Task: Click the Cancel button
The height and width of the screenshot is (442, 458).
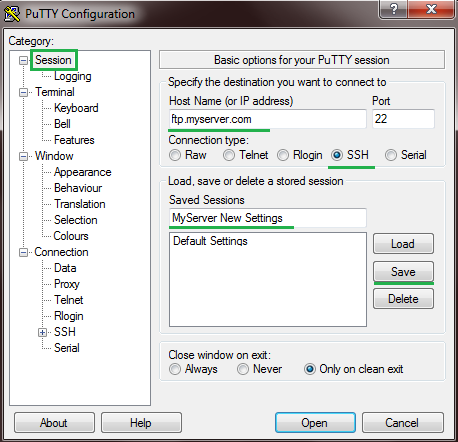Action: click(x=403, y=423)
